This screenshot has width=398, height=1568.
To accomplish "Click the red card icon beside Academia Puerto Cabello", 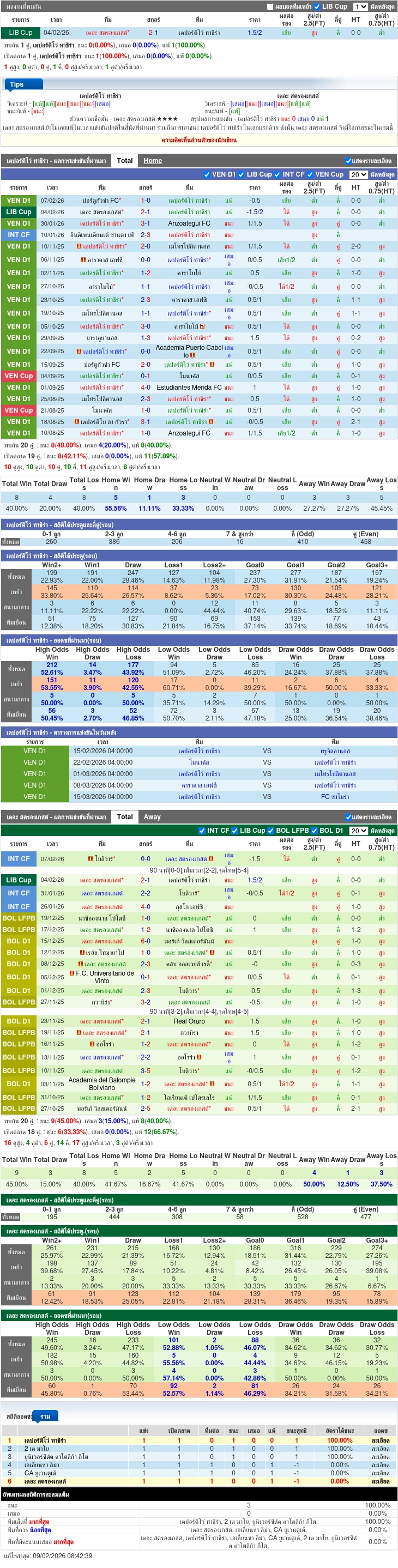I will point(192,355).
